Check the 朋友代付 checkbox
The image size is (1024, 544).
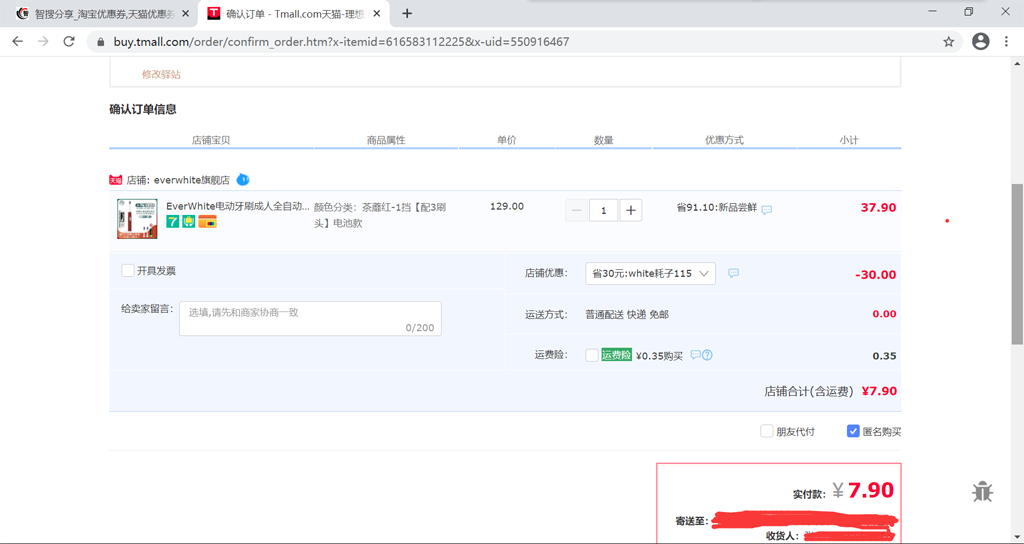[767, 431]
